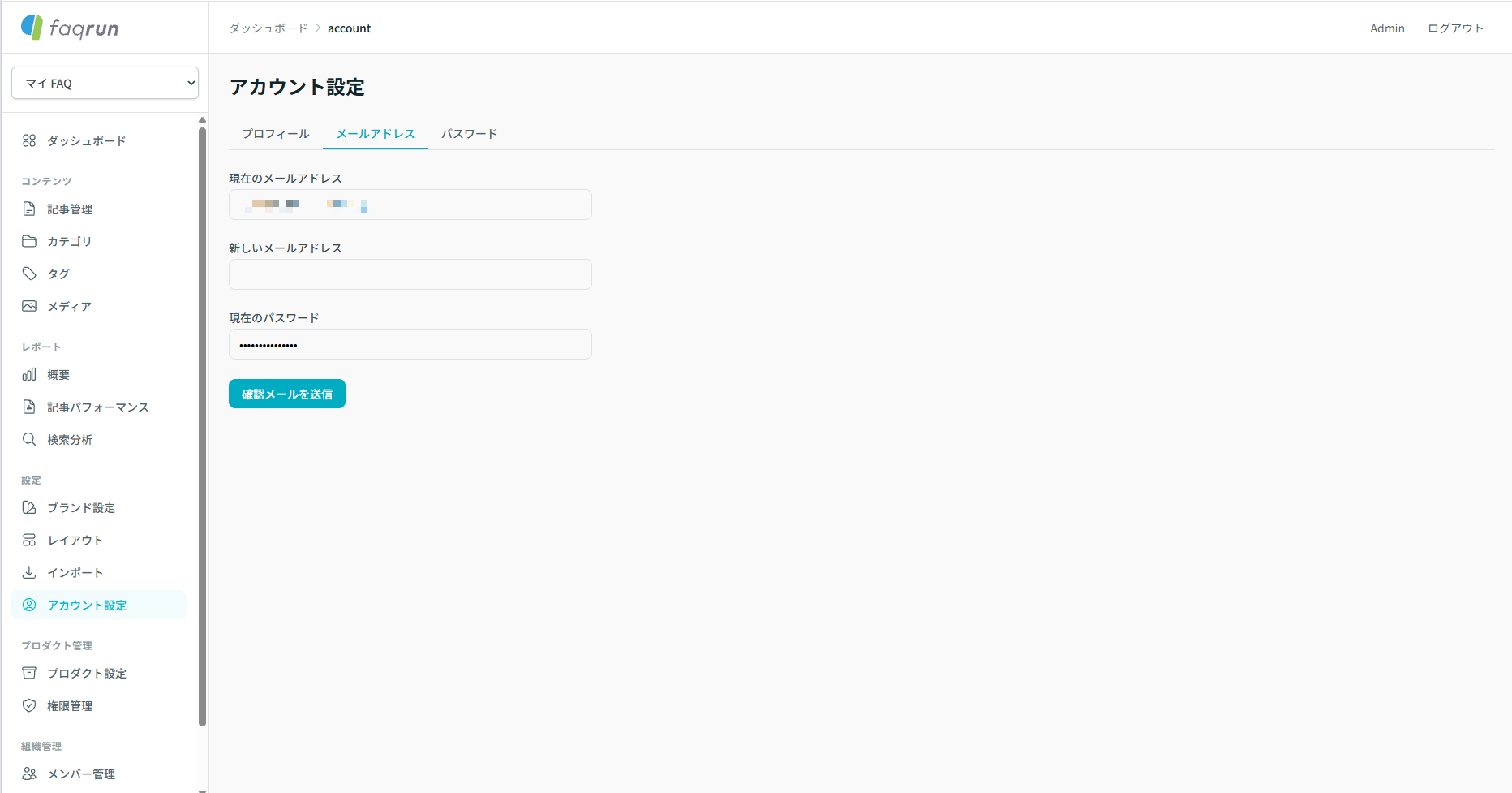Open メディア in sidebar

tap(99, 306)
